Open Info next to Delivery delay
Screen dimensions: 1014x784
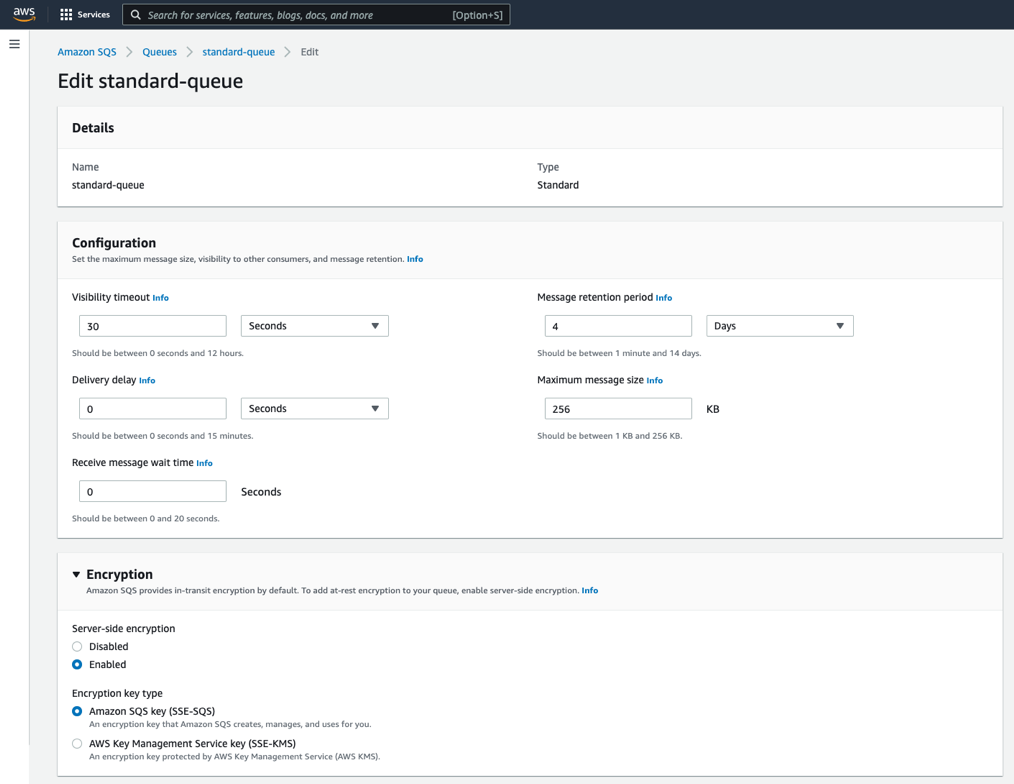[x=147, y=380]
